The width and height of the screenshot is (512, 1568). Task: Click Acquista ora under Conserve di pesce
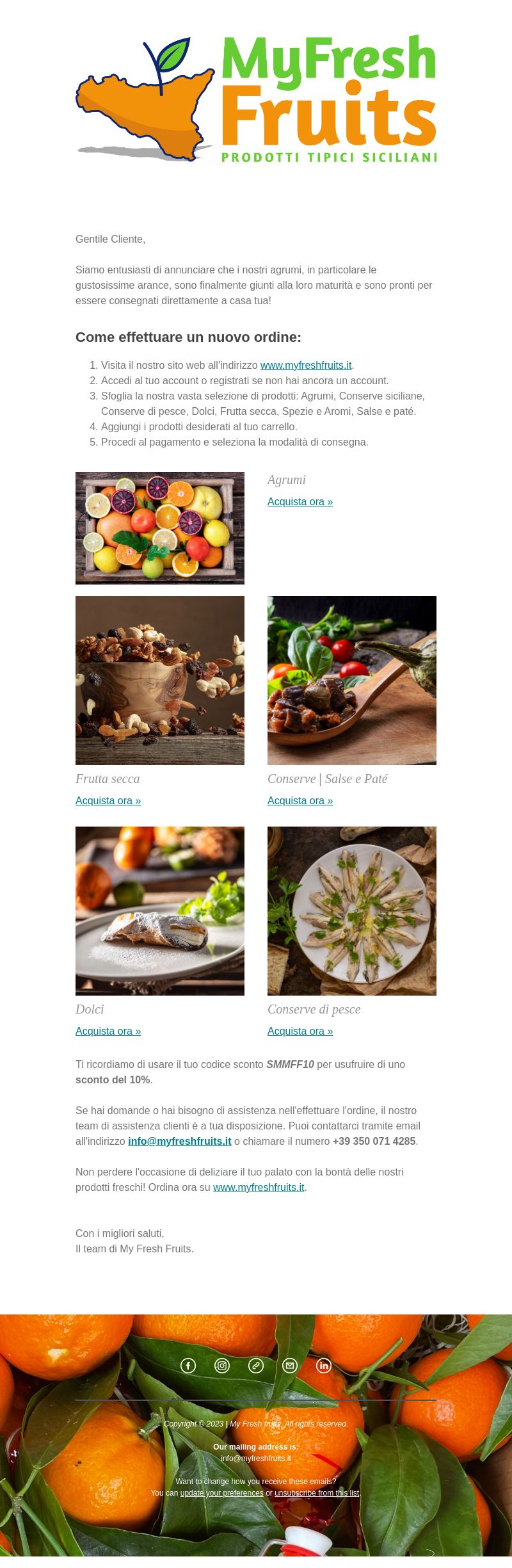[300, 1031]
